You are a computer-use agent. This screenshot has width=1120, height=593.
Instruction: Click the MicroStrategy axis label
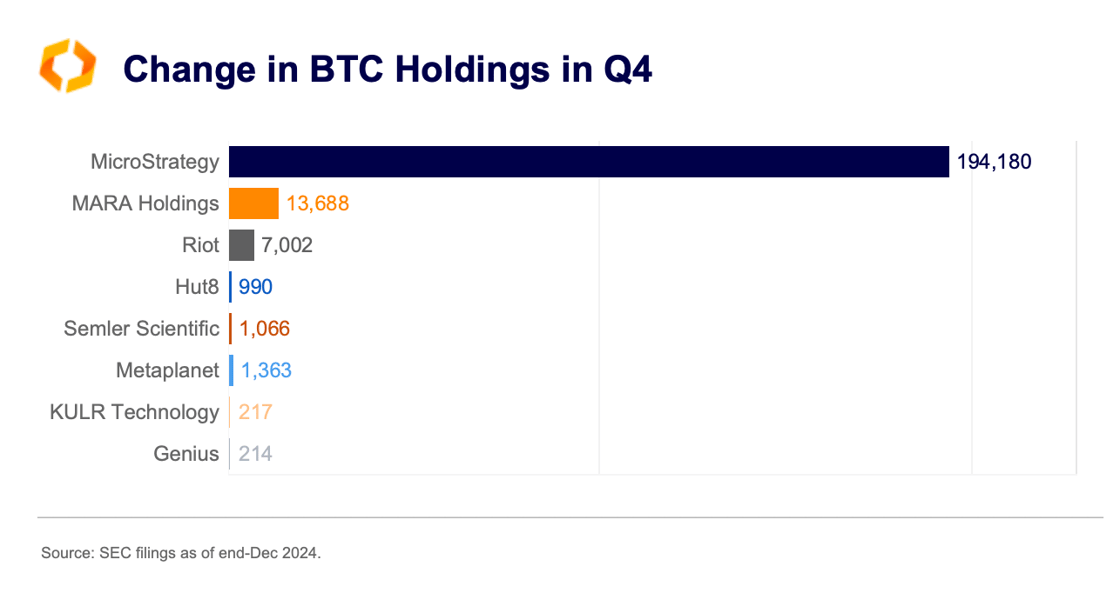click(x=154, y=161)
